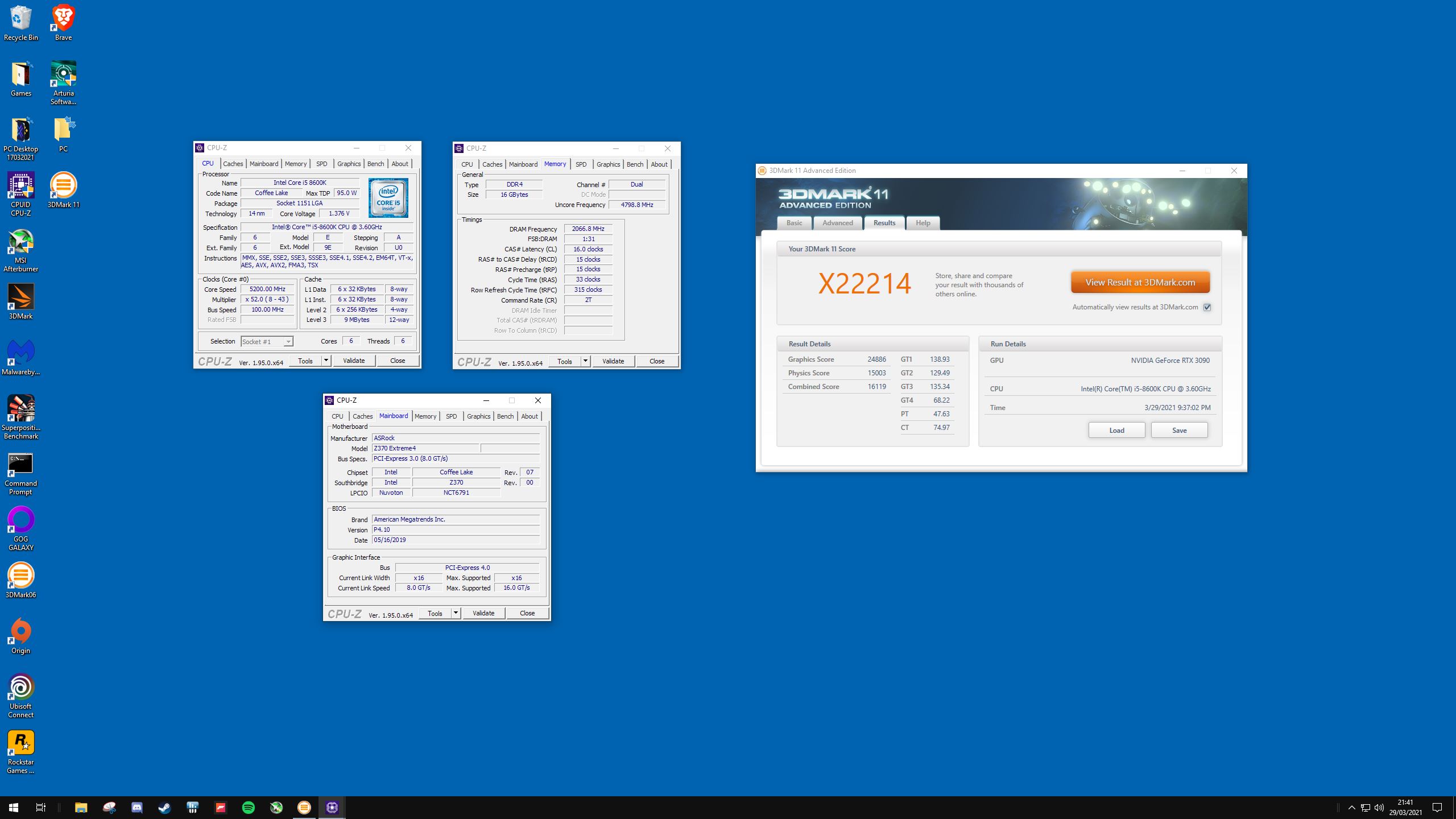The height and width of the screenshot is (819, 1456).
Task: Open Tools dropdown arrow in CPU tab window
Action: 326,361
